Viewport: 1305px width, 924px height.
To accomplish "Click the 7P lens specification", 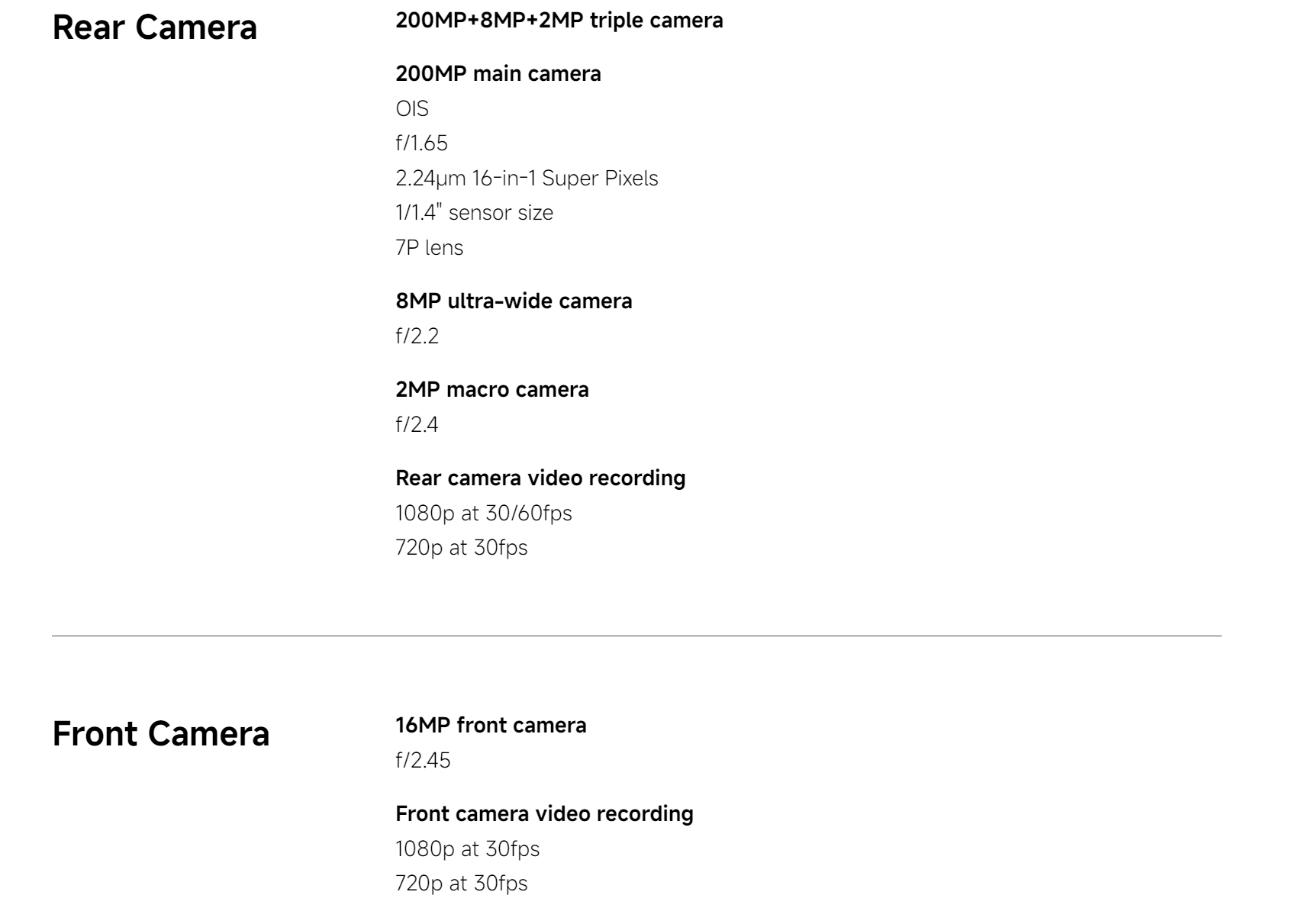I will pos(429,248).
